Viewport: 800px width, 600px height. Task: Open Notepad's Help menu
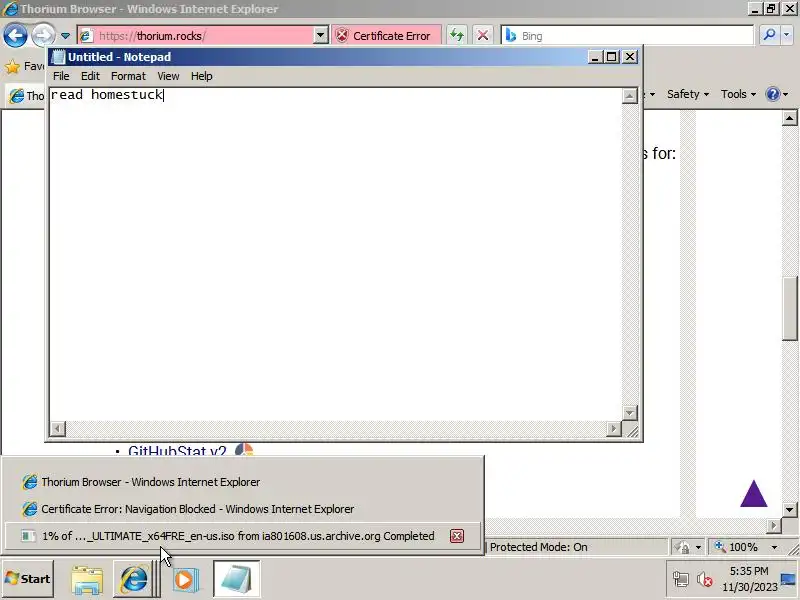point(202,76)
